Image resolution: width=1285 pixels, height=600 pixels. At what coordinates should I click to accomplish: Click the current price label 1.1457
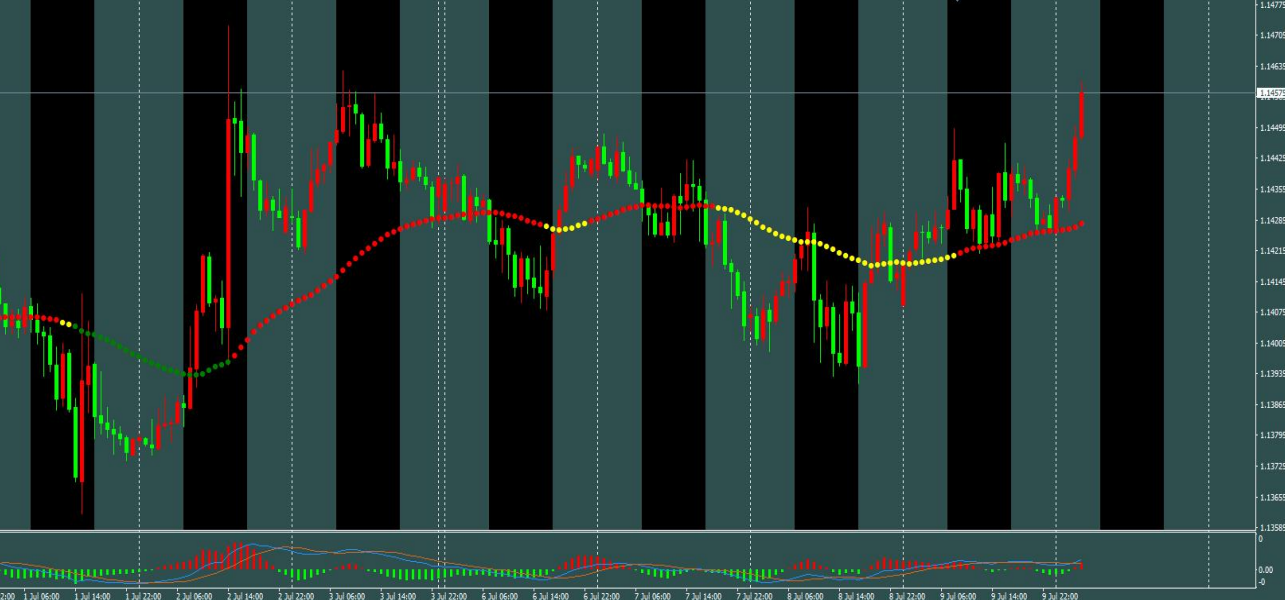point(1271,93)
